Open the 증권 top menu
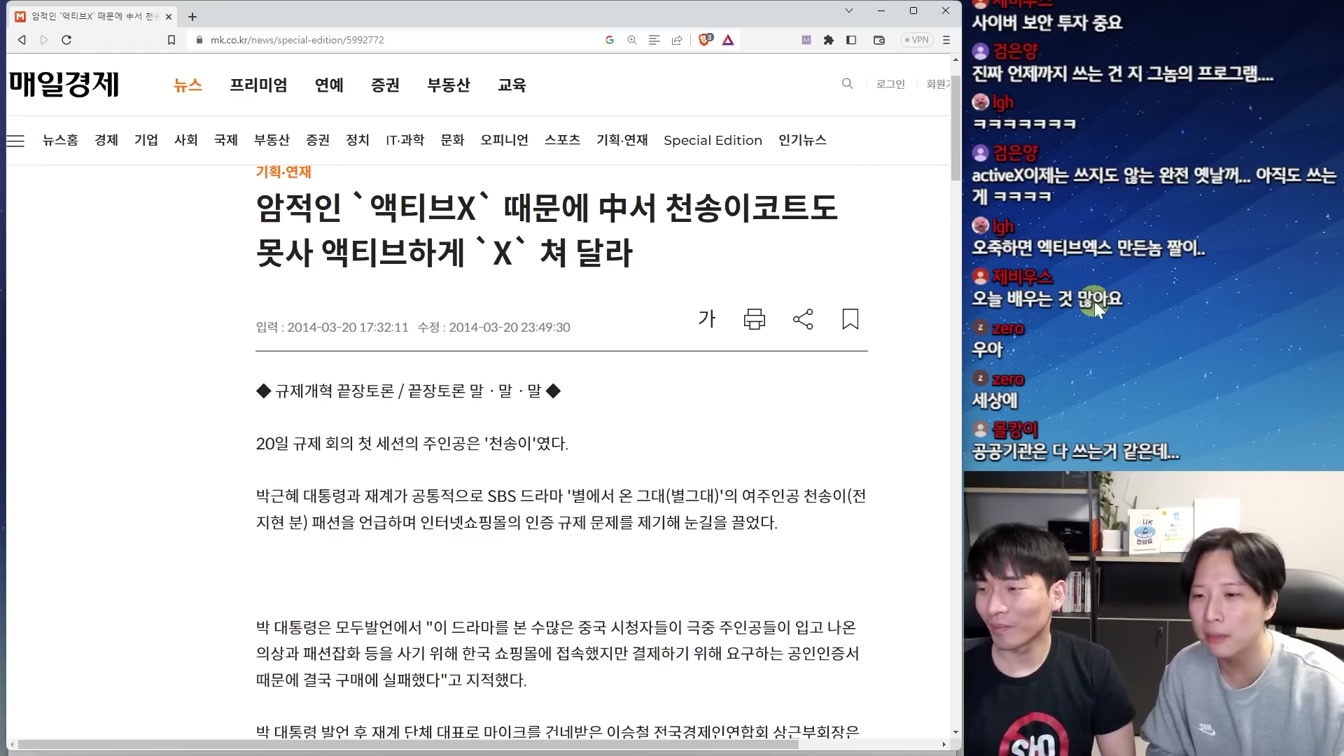This screenshot has width=1344, height=756. coord(385,85)
